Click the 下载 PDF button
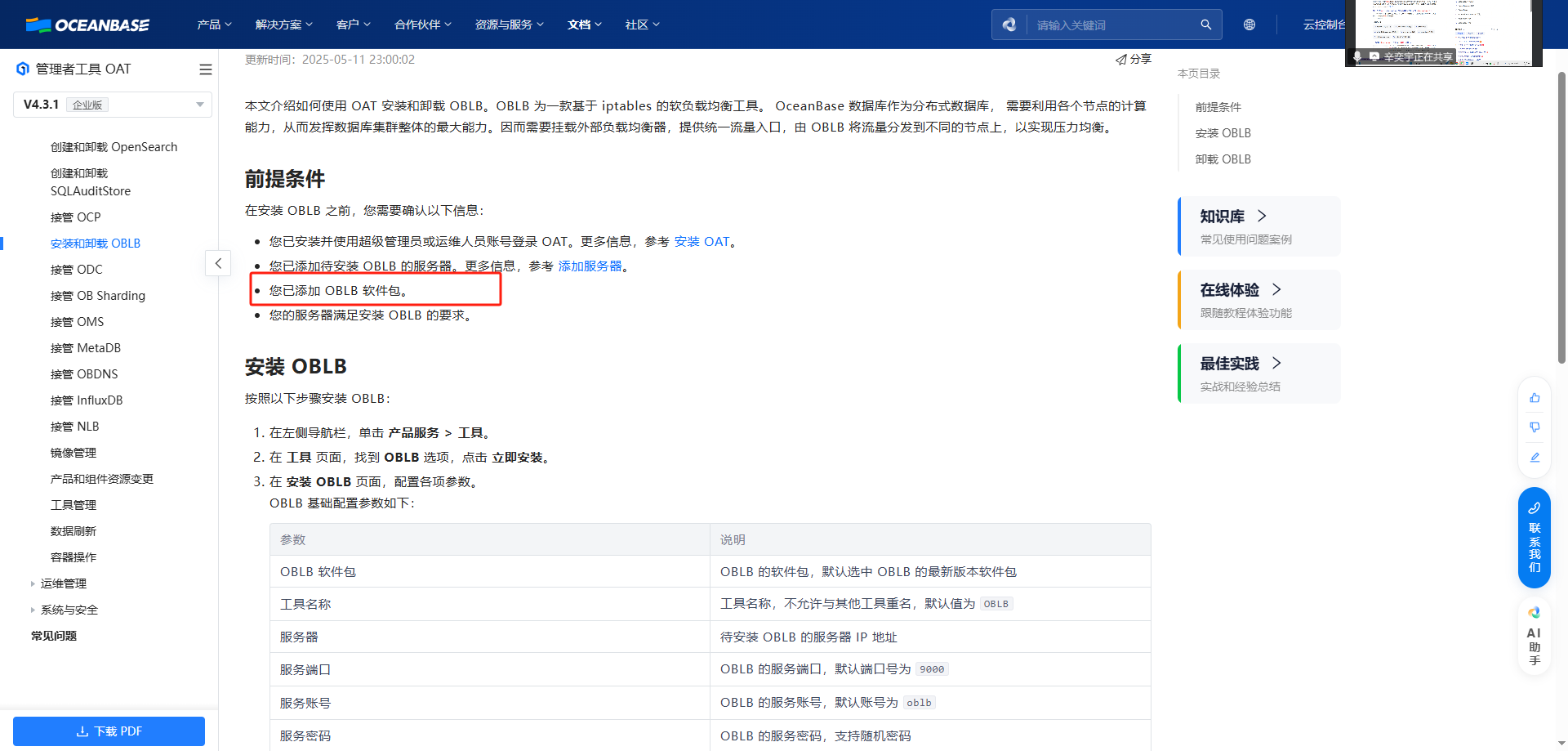1568x751 pixels. (x=109, y=731)
